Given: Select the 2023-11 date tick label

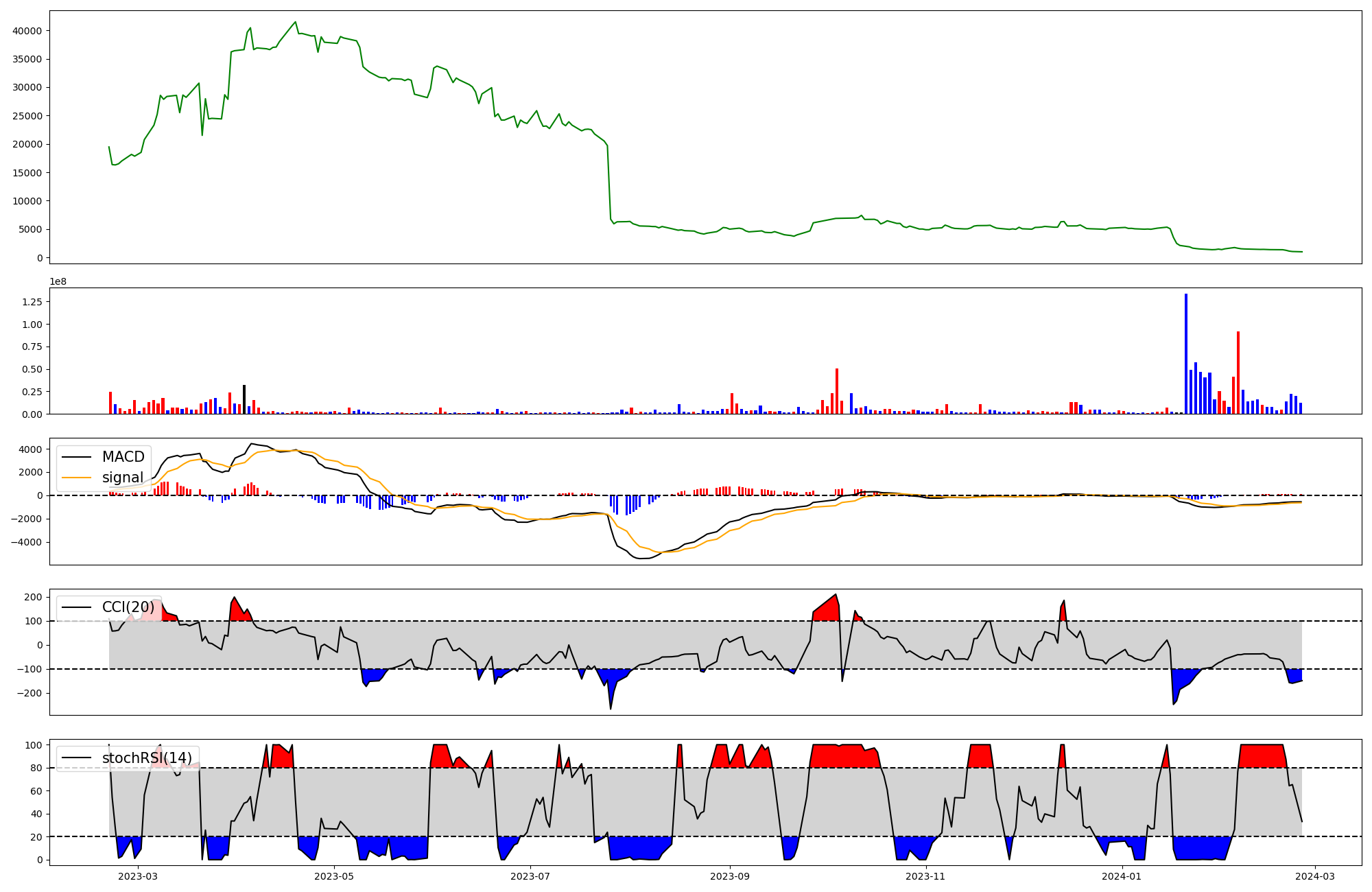Looking at the screenshot, I should point(926,876).
